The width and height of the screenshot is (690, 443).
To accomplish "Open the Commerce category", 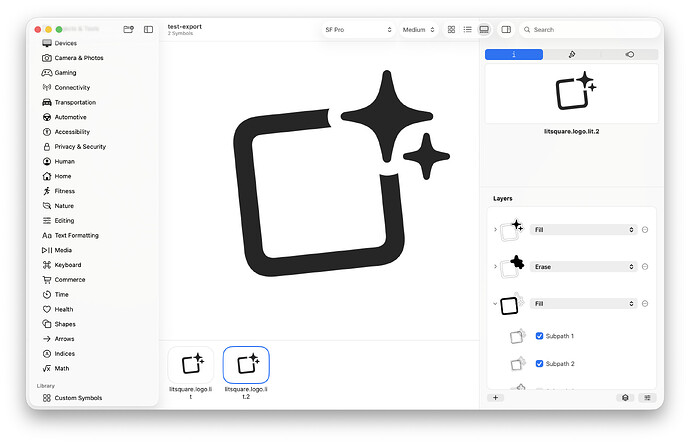I will (x=64, y=280).
